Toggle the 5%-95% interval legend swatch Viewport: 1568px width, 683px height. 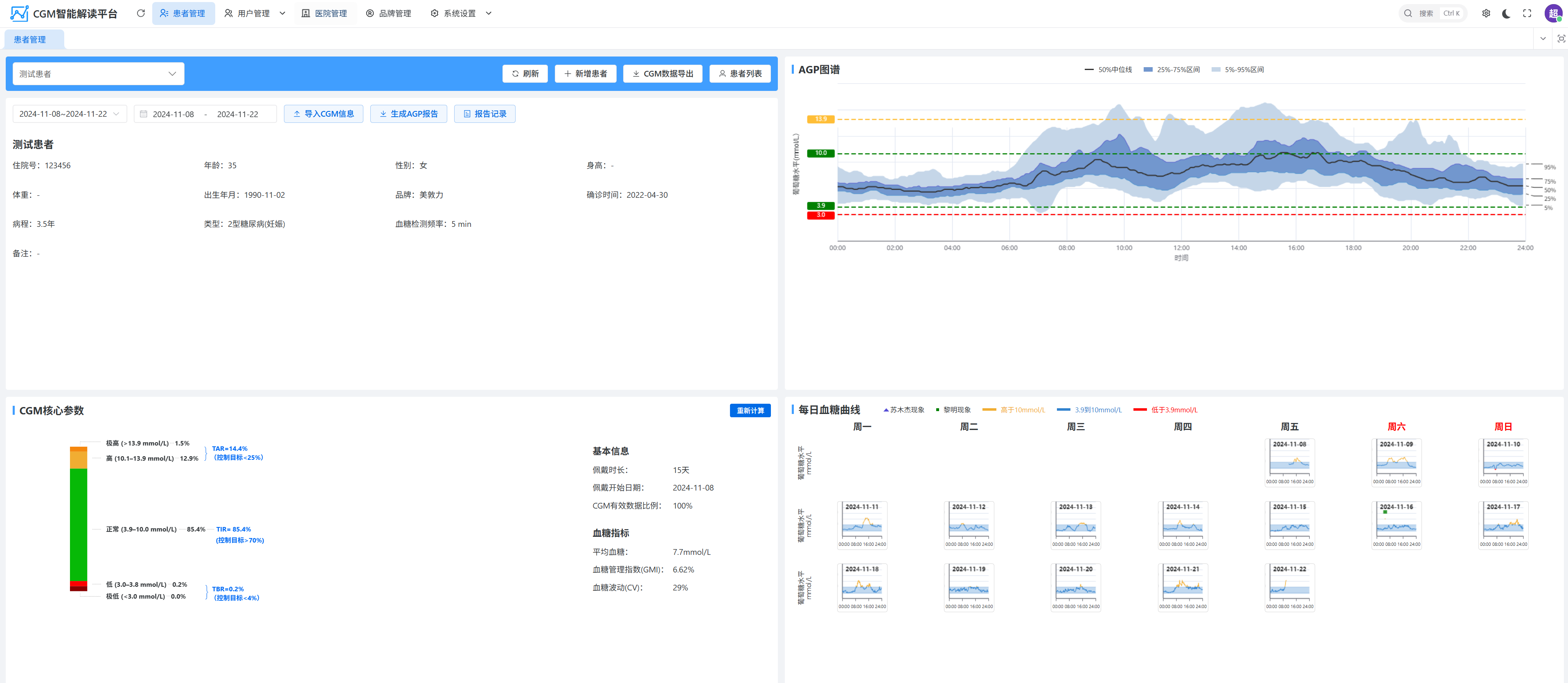1216,70
